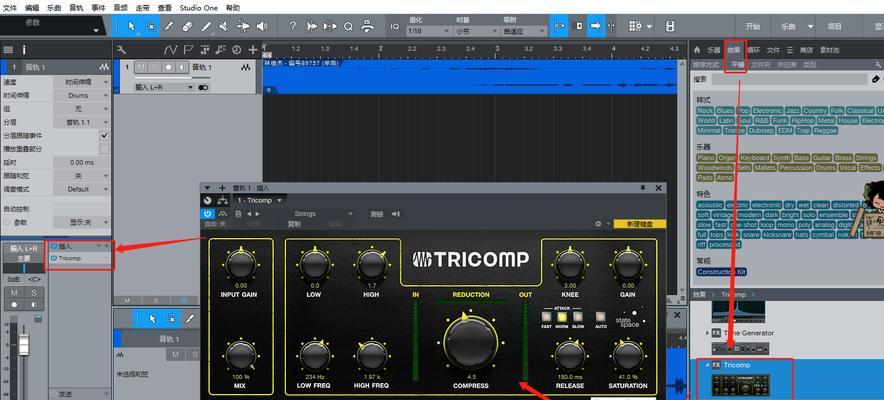Open the 音轨 menu
This screenshot has height=400, width=884.
point(76,8)
